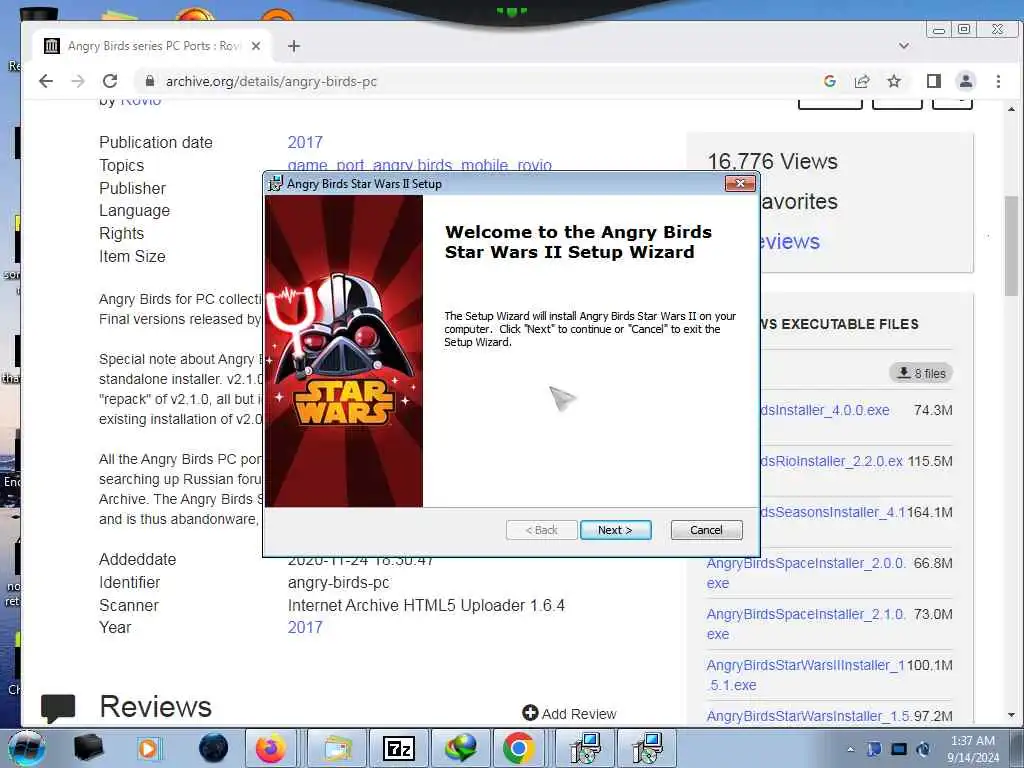Open a new Chrome tab

pyautogui.click(x=294, y=46)
